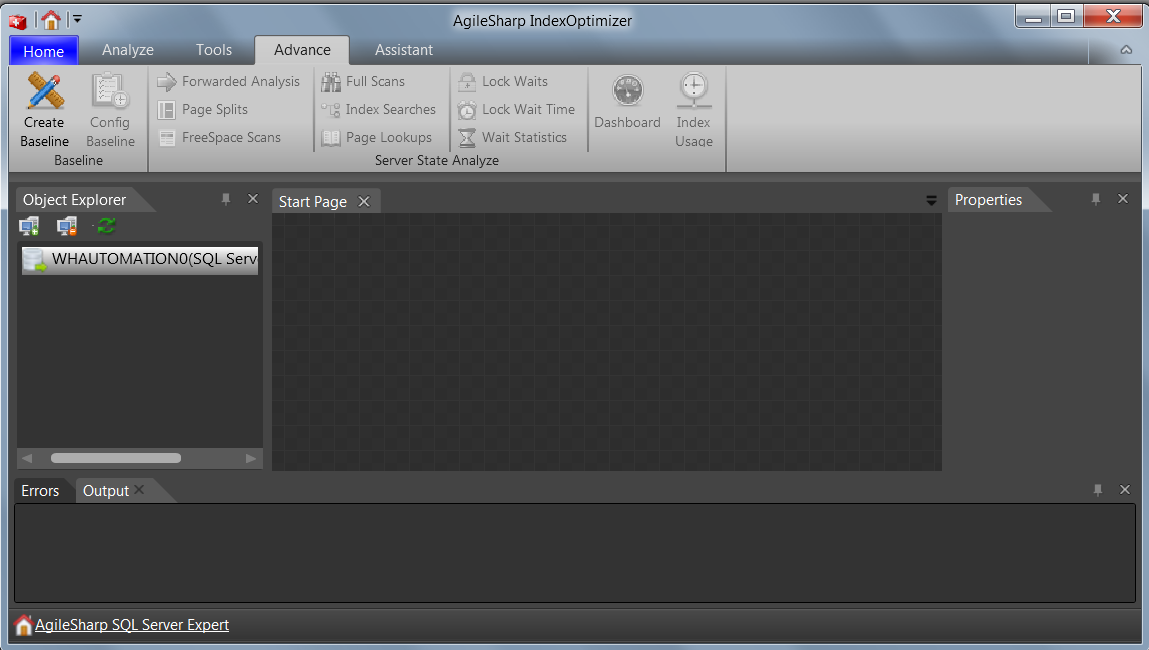Activate the Start Page document tab
This screenshot has height=650, width=1149.
pyautogui.click(x=313, y=202)
